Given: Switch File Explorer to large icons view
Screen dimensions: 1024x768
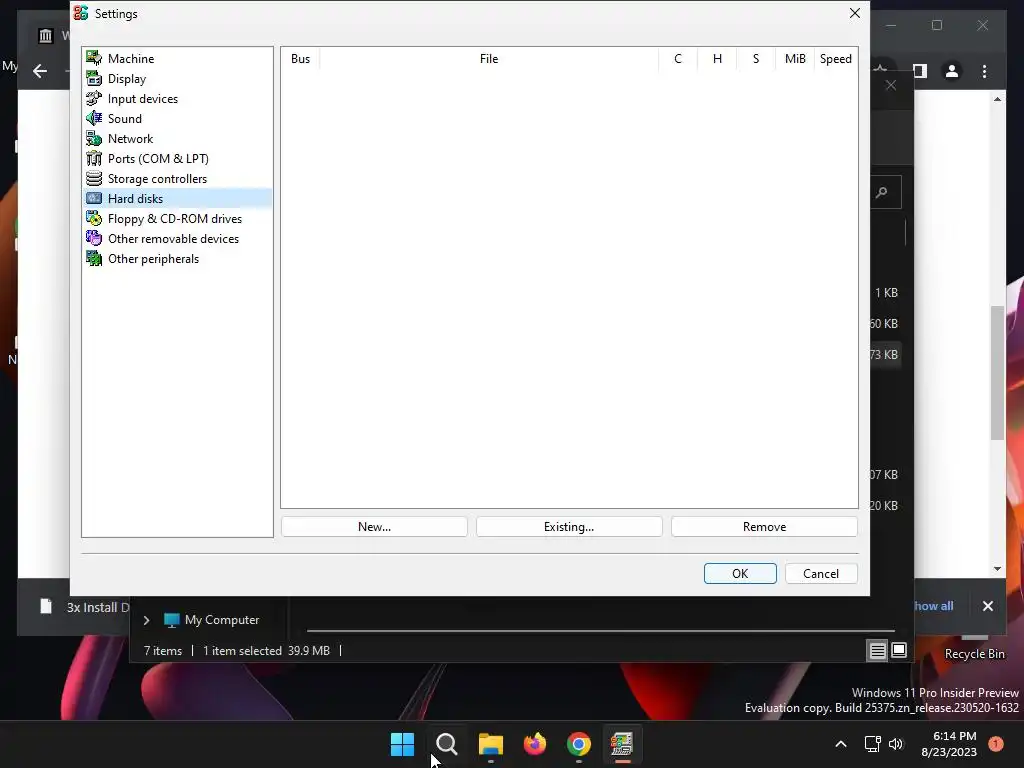Looking at the screenshot, I should pyautogui.click(x=899, y=650).
